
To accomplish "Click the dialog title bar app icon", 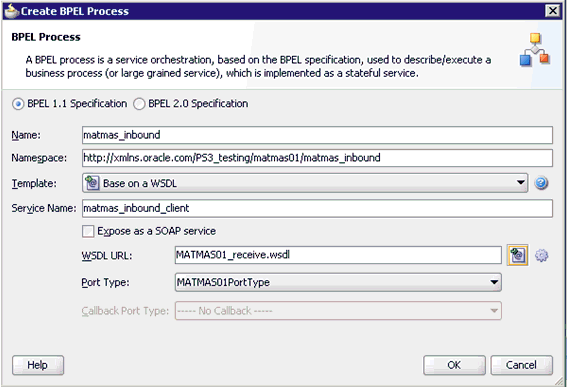I will pos(11,11).
